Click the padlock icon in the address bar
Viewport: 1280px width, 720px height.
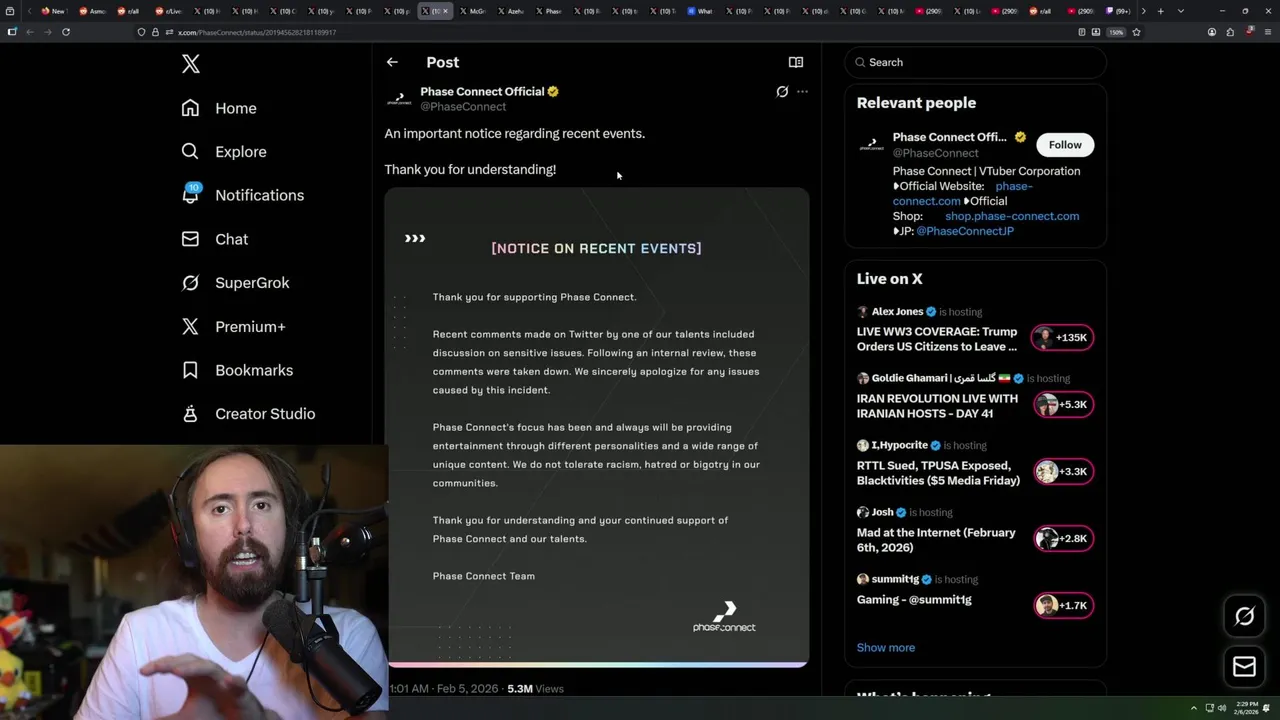tap(155, 32)
